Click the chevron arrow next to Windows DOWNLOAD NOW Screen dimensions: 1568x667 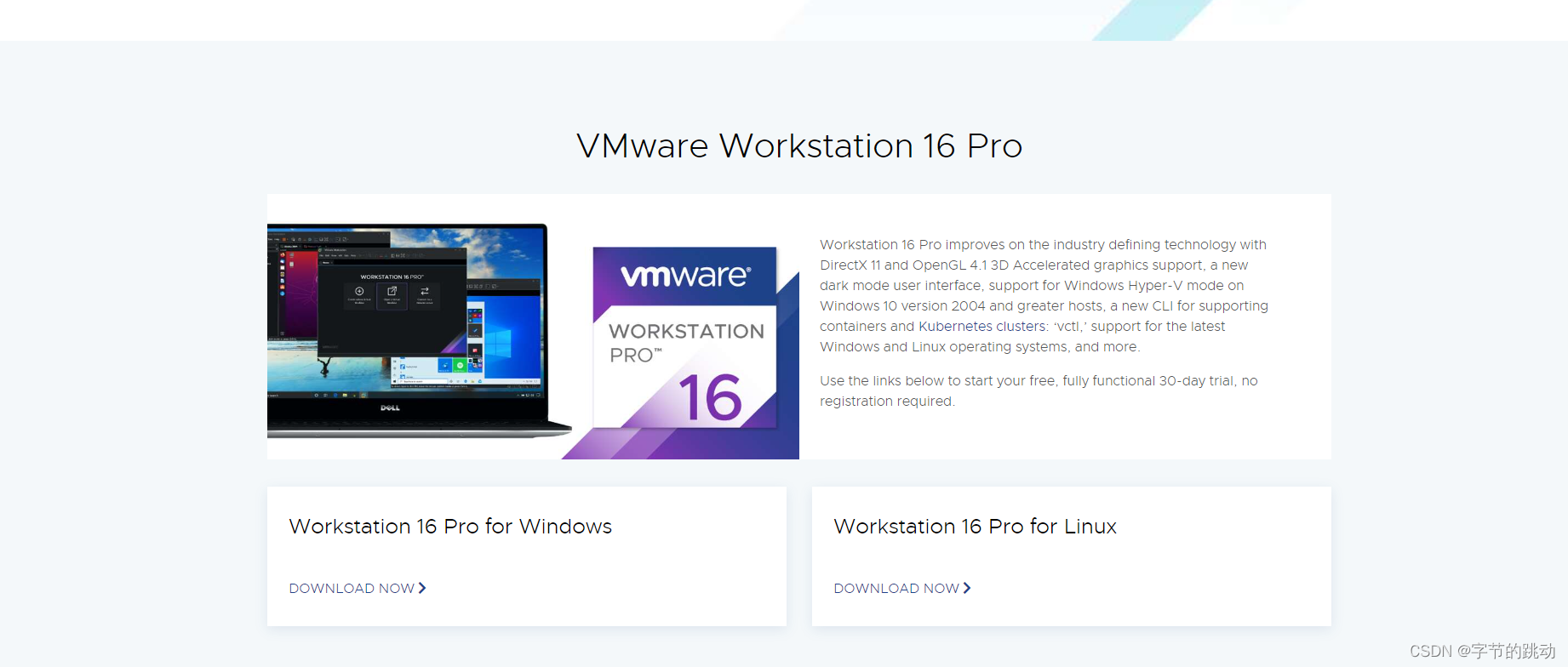421,588
